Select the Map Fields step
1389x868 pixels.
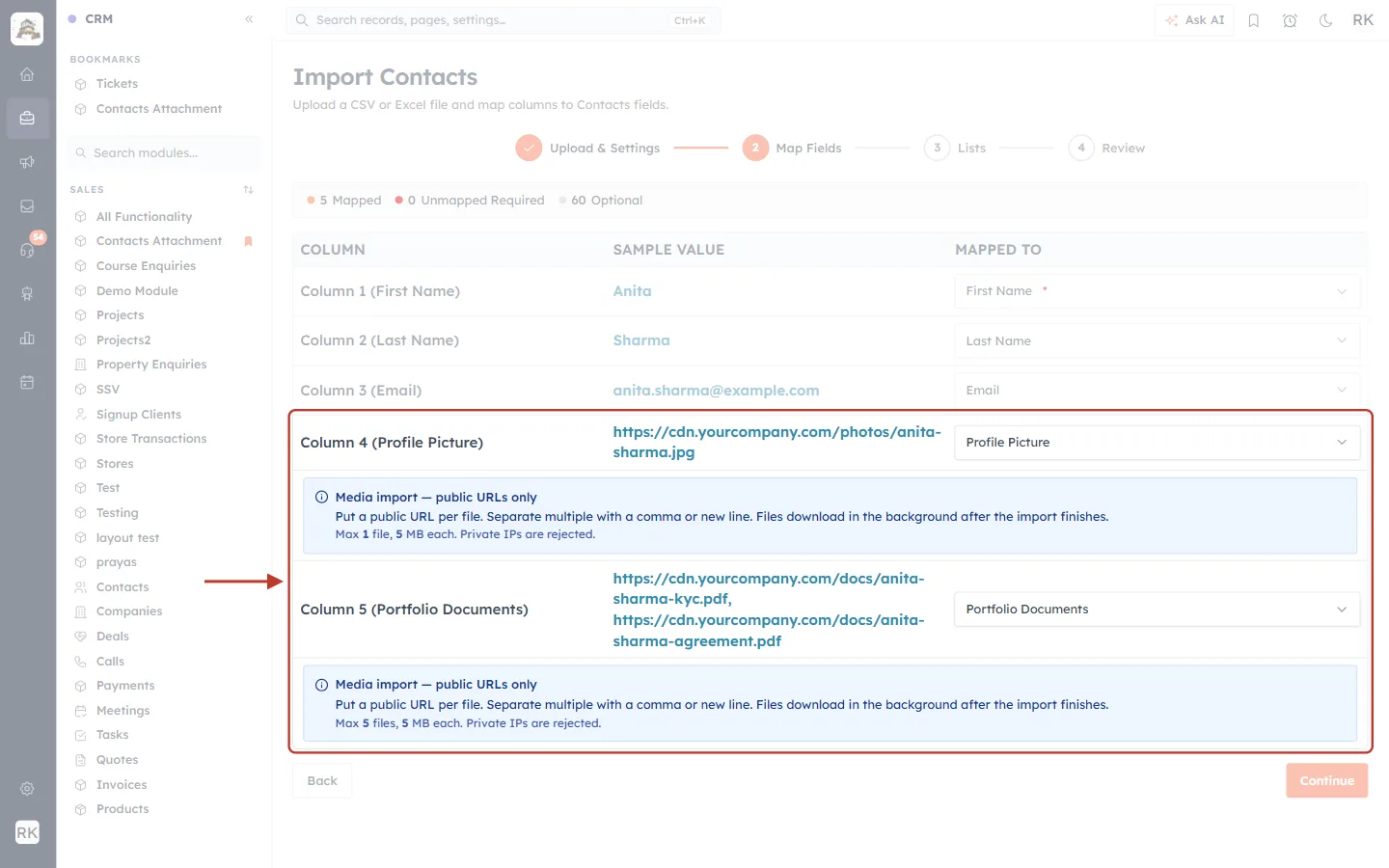click(792, 148)
